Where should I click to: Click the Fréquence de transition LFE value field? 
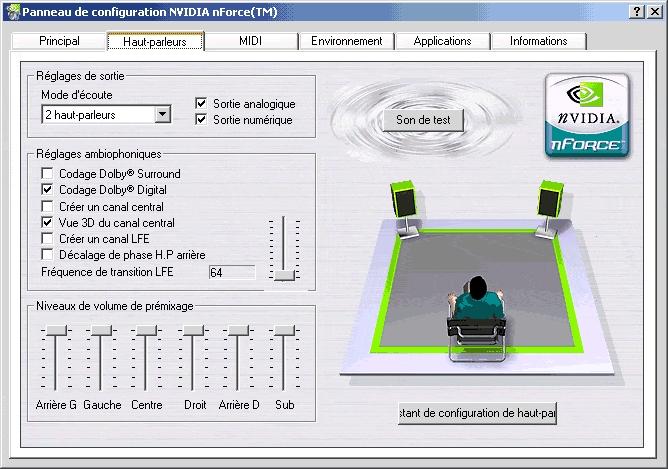click(232, 273)
